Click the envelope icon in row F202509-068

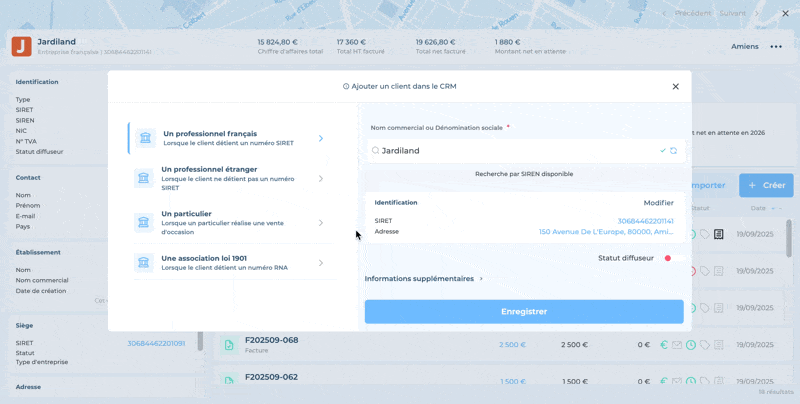pos(677,345)
